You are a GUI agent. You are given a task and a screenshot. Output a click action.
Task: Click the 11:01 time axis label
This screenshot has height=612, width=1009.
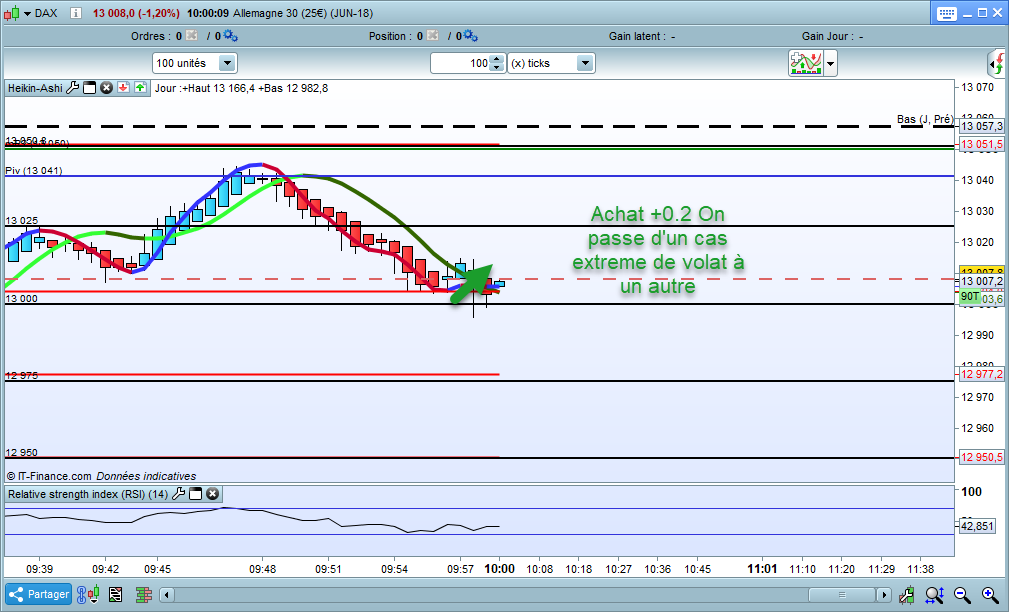[x=762, y=569]
